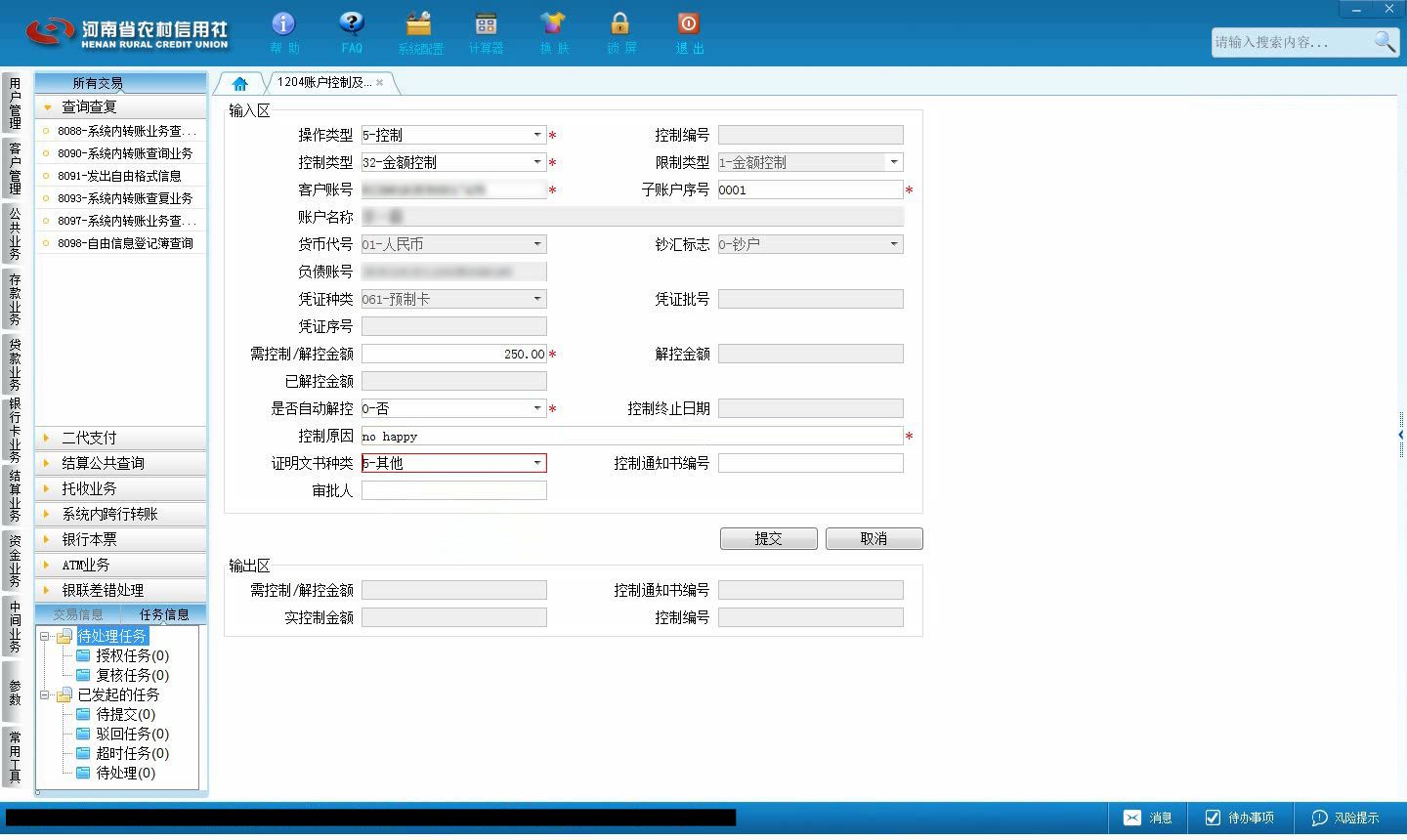Click the 控制通知书编号 input field

[x=810, y=463]
